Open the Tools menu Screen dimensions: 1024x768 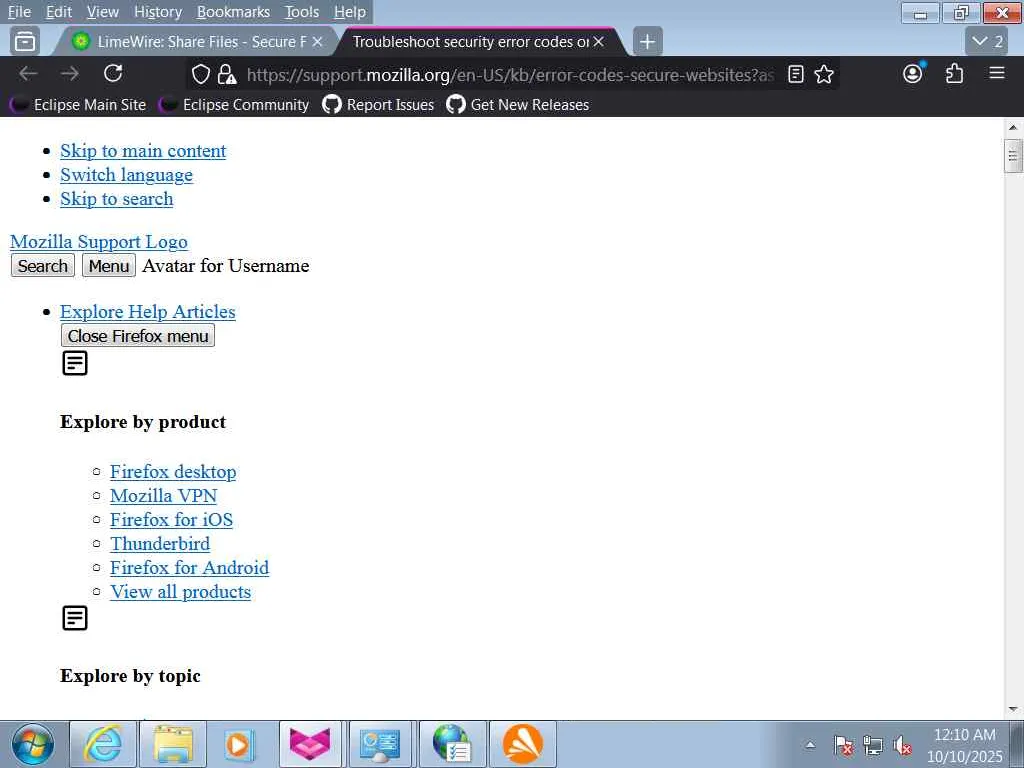click(302, 12)
